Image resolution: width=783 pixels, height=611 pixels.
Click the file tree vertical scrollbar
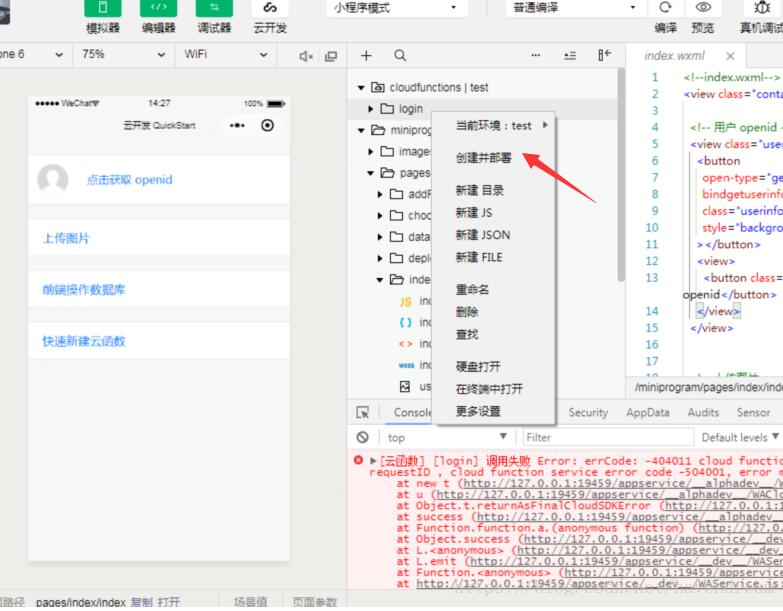tap(621, 175)
